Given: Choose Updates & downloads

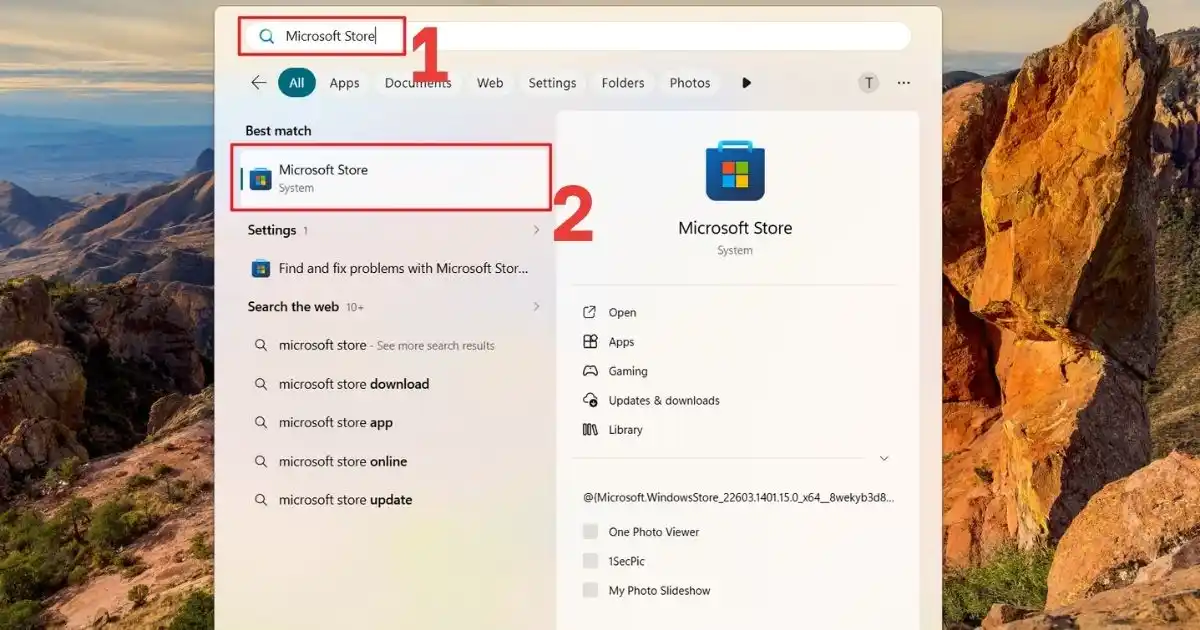Looking at the screenshot, I should pos(664,400).
